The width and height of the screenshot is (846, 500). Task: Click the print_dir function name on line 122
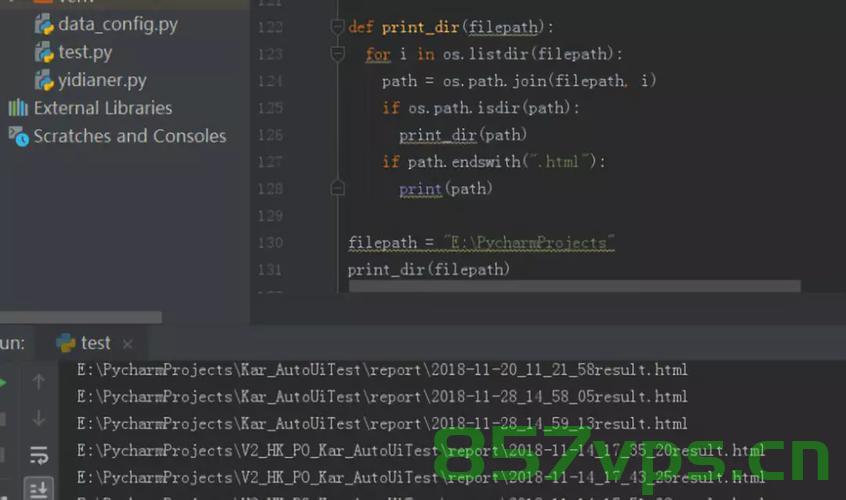pos(420,27)
